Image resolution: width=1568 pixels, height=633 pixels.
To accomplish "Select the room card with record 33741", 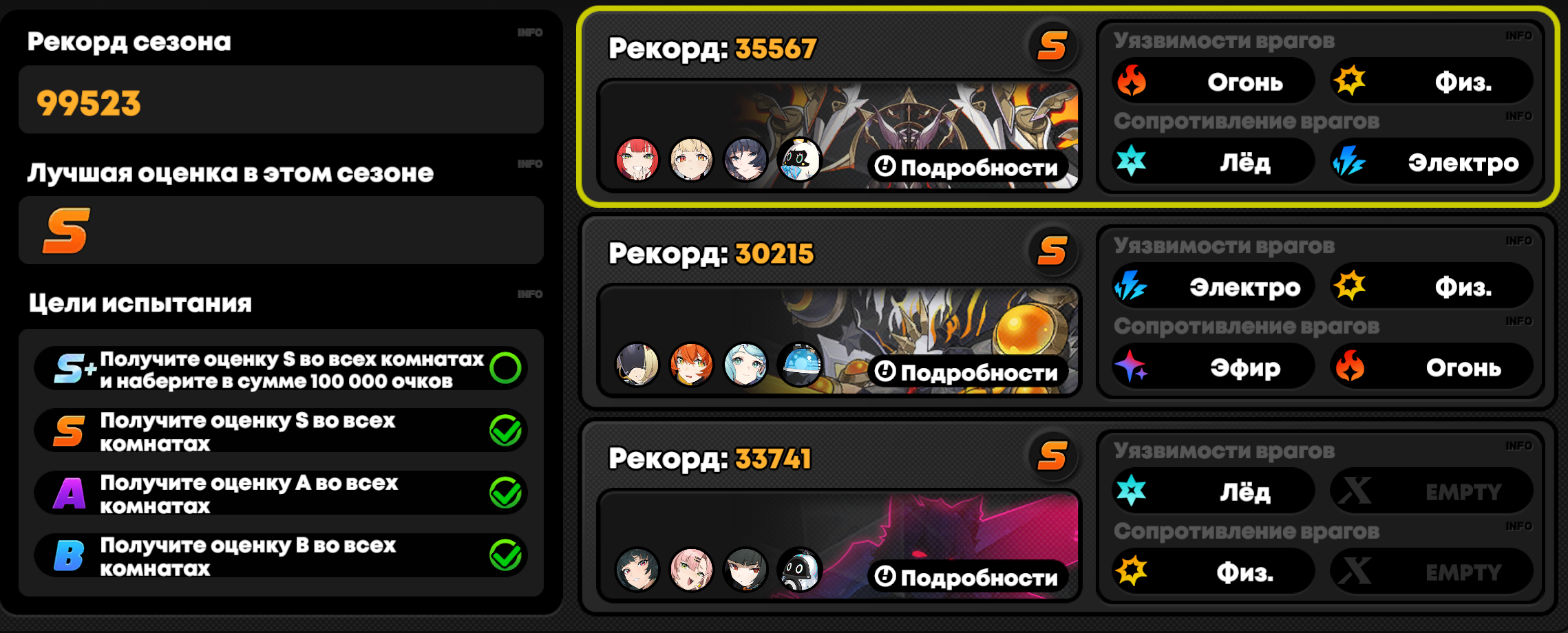I will (x=1068, y=517).
